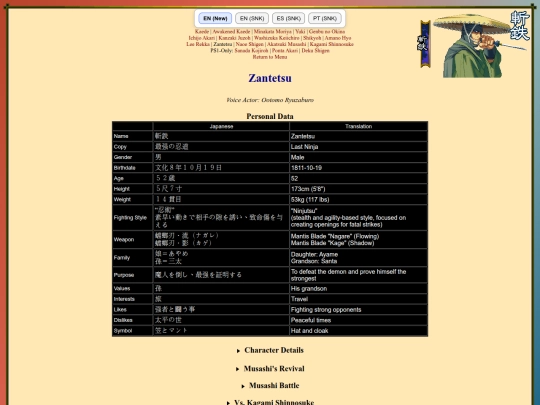Image resolution: width=540 pixels, height=405 pixels.
Task: Go to Akatsuki Musashi's page
Action: [x=287, y=44]
